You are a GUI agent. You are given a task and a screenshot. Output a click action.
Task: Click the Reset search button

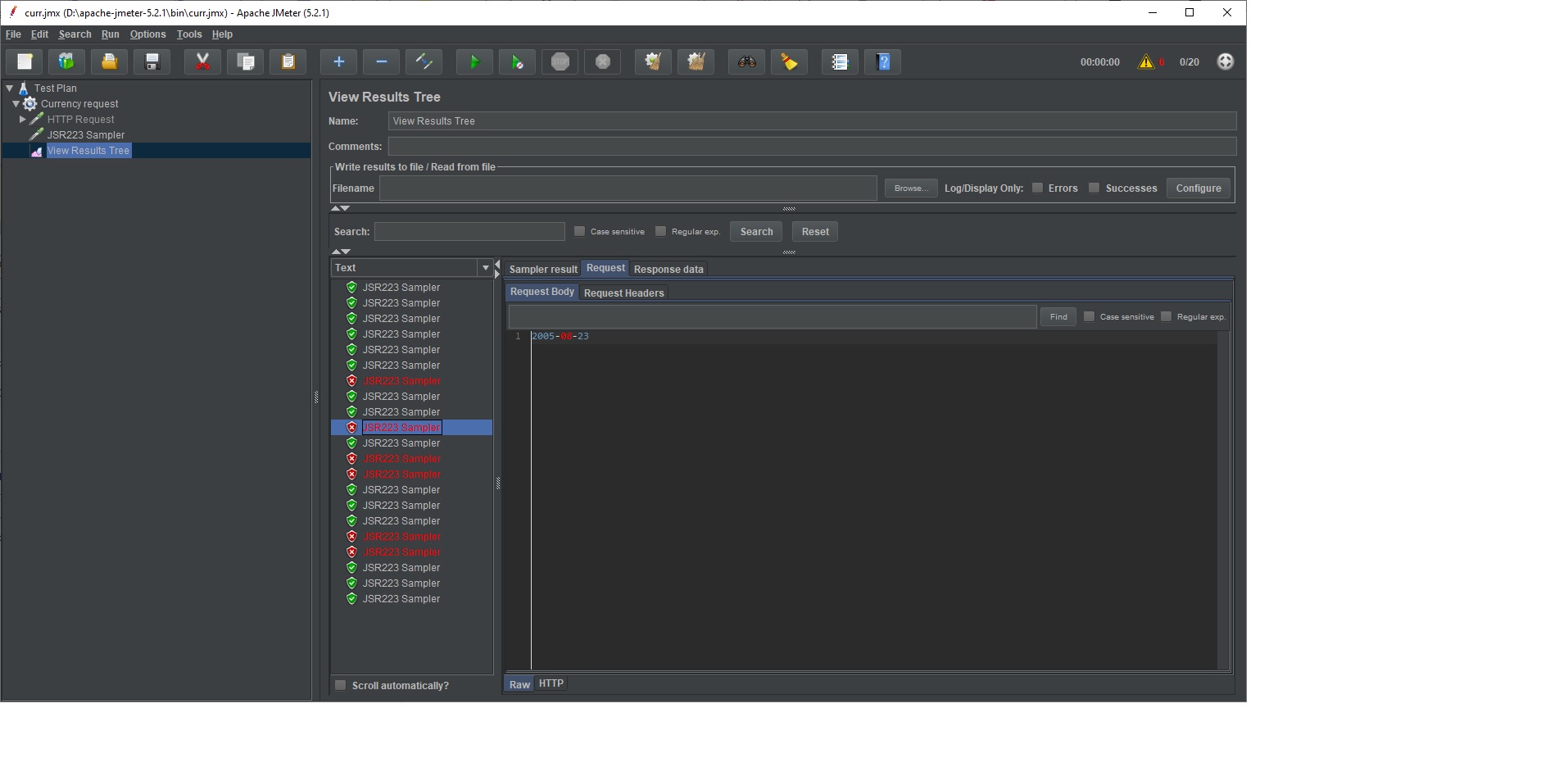coord(813,231)
